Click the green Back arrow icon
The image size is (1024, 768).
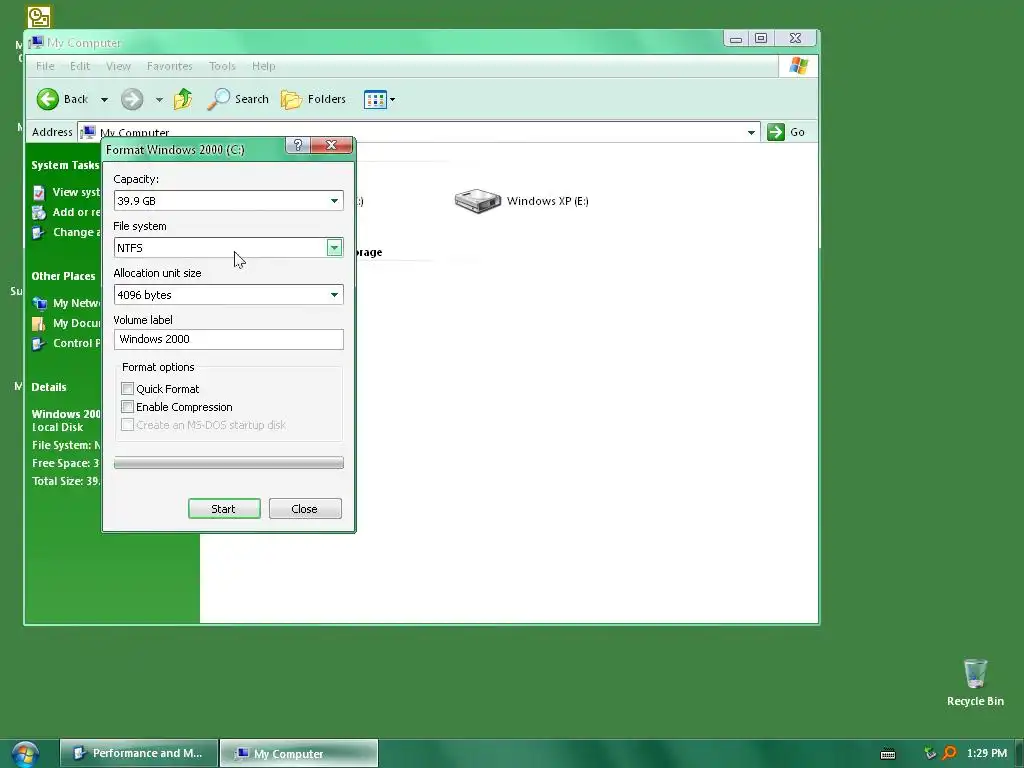48,99
